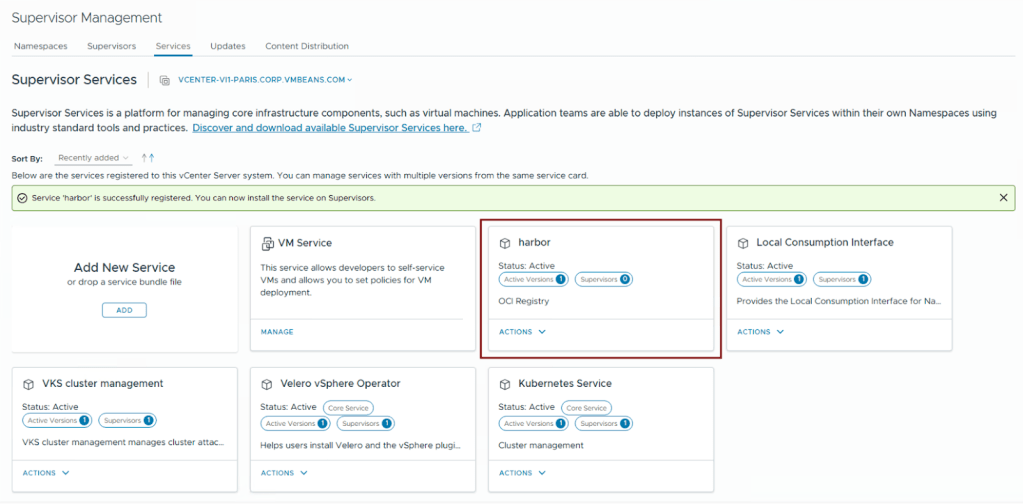The width and height of the screenshot is (1023, 504).
Task: Click Core Service tag on Kubernetes Service
Action: click(585, 408)
